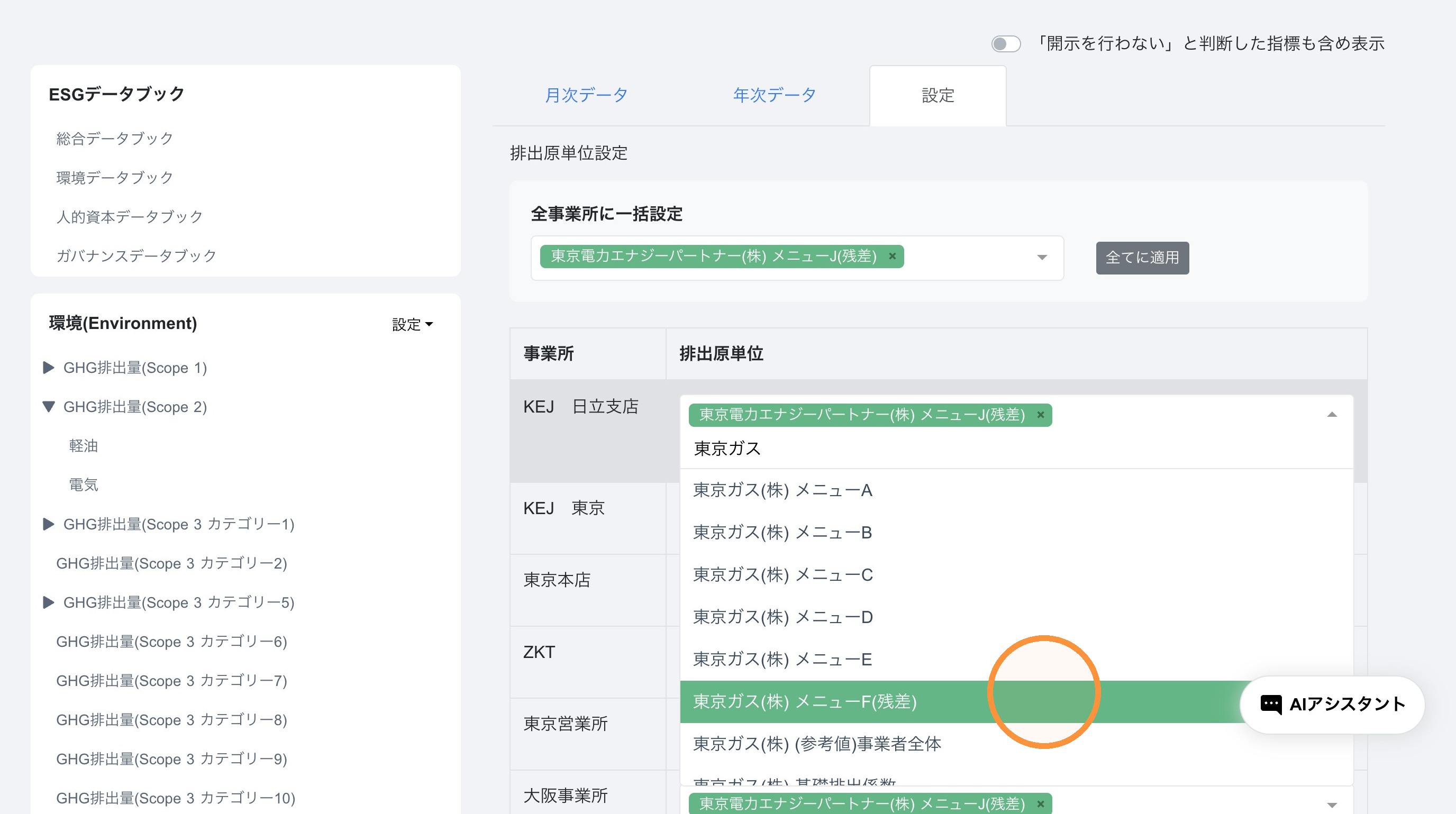Open GHG排出量(Scope 3 カテゴリー9)
The width and height of the screenshot is (1456, 814).
point(172,758)
